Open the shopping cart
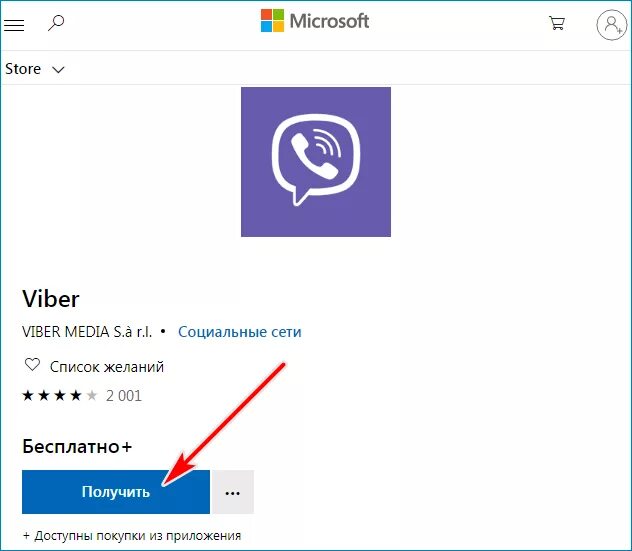The image size is (632, 551). 557,23
